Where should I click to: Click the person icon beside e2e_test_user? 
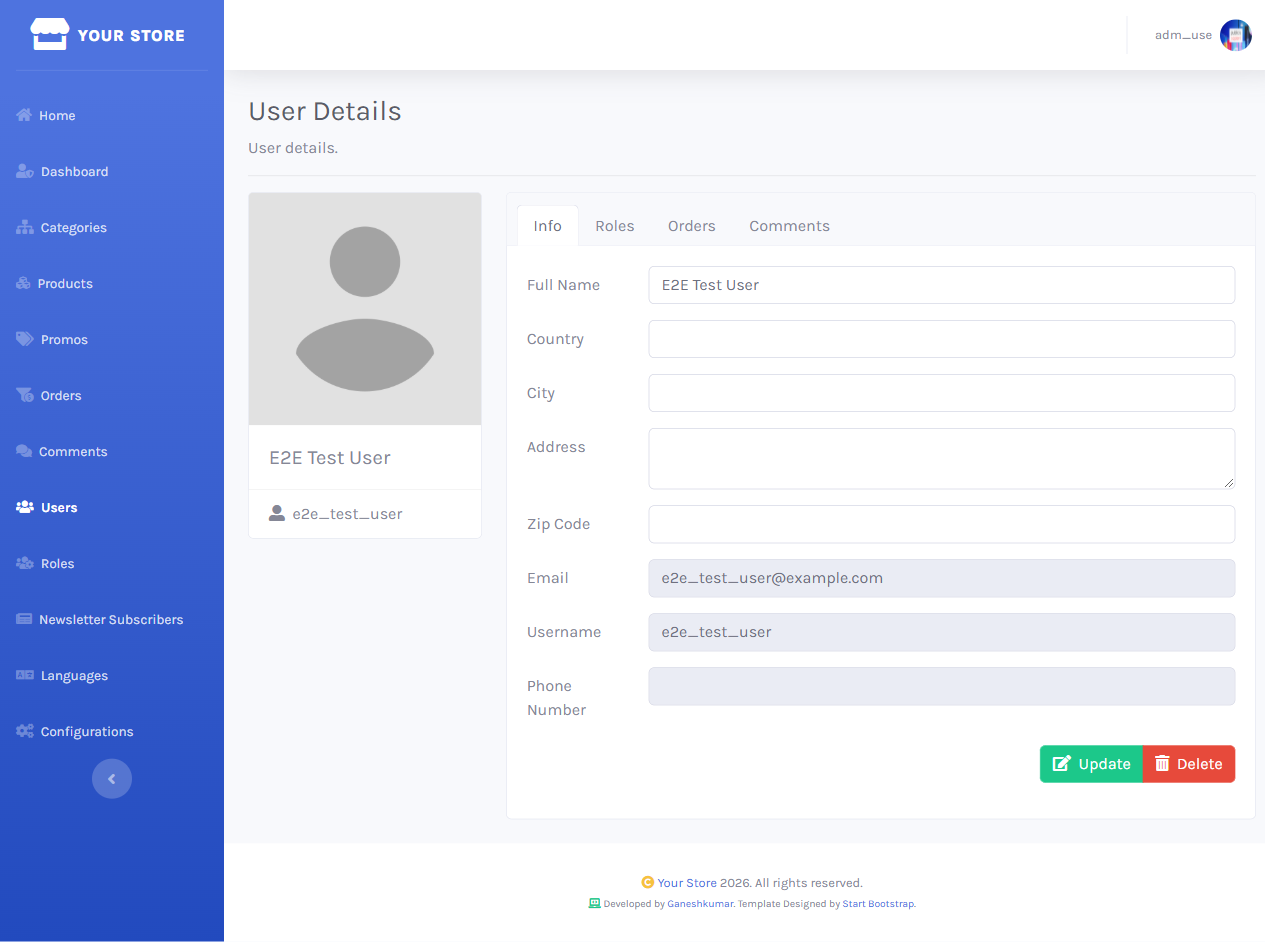pos(277,513)
